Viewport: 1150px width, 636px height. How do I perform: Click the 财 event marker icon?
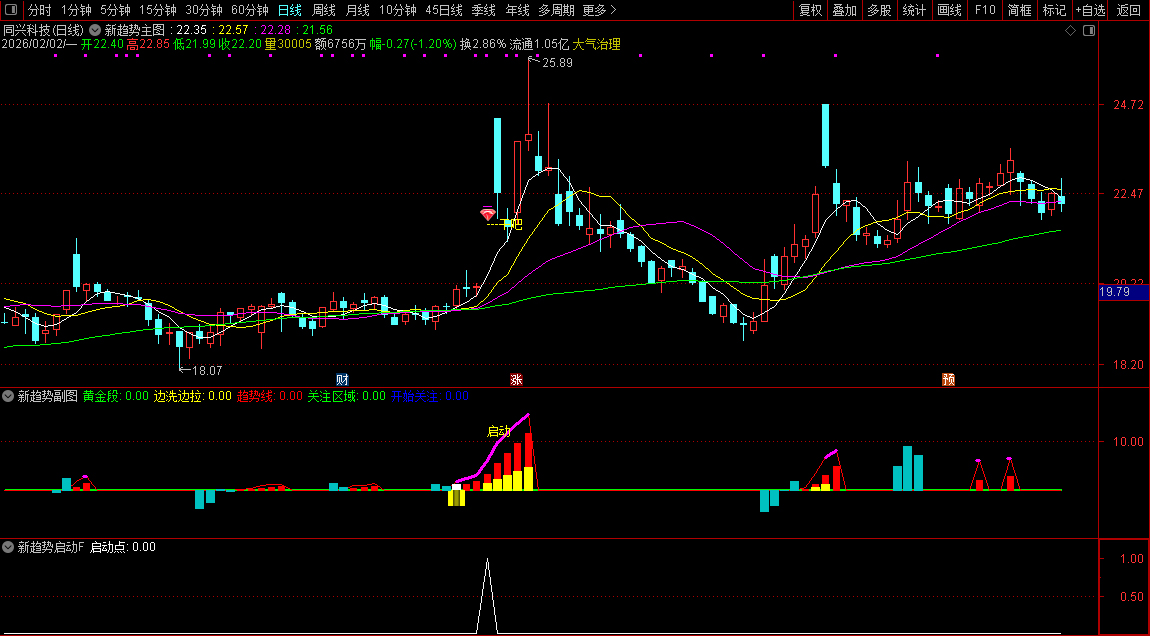[342, 379]
